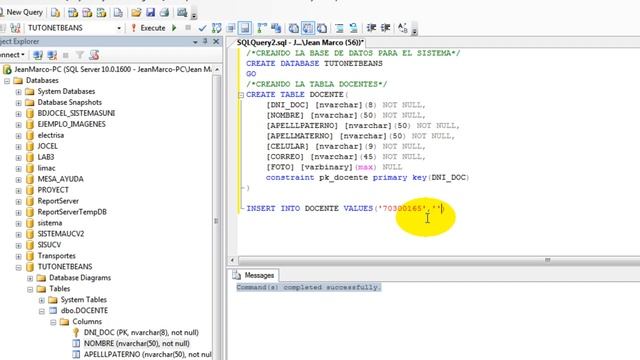Switch to the SQLQuery2.sql tab
This screenshot has height=360, width=640.
coord(300,42)
